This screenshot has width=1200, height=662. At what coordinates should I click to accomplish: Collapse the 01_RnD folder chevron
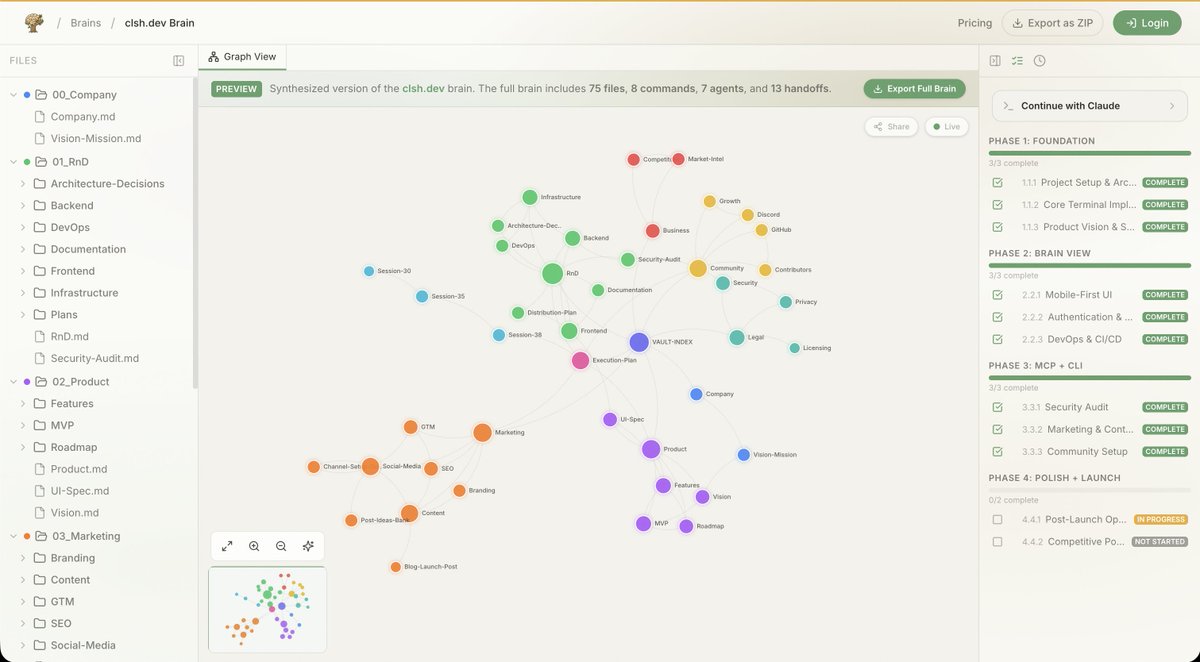(13, 162)
